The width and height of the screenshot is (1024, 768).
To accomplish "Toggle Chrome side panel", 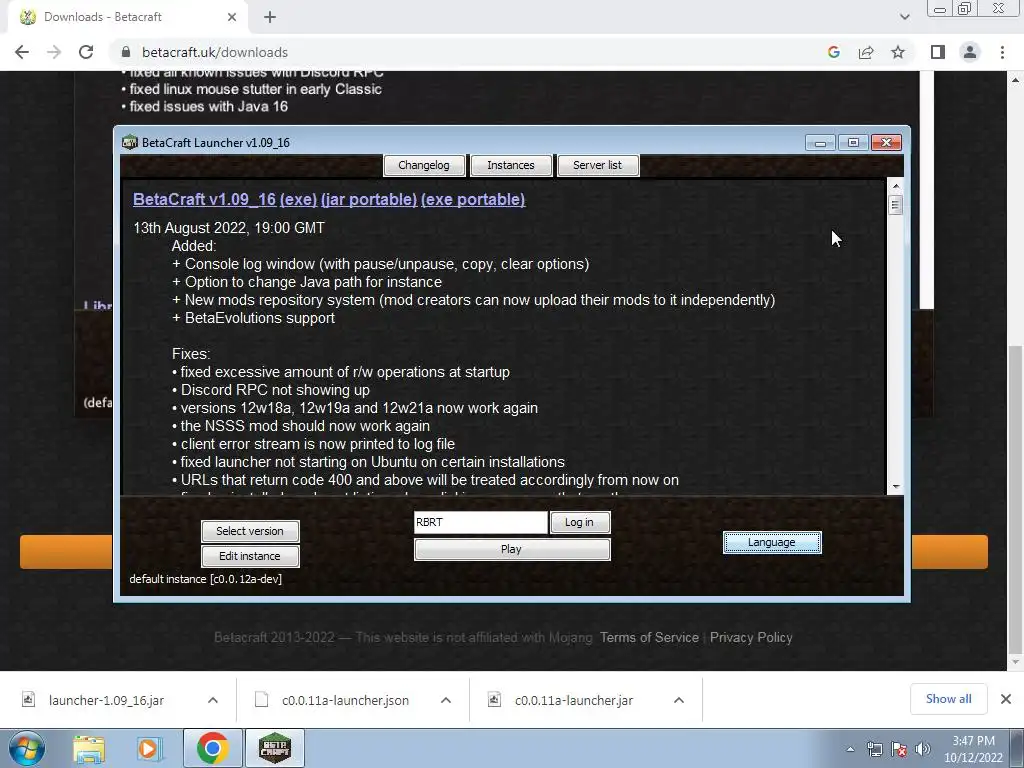I will point(938,52).
